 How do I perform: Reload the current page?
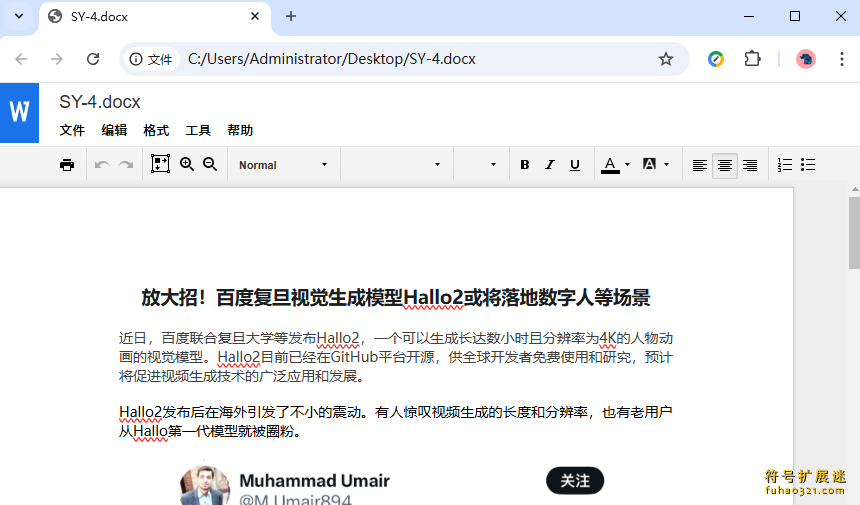(93, 59)
